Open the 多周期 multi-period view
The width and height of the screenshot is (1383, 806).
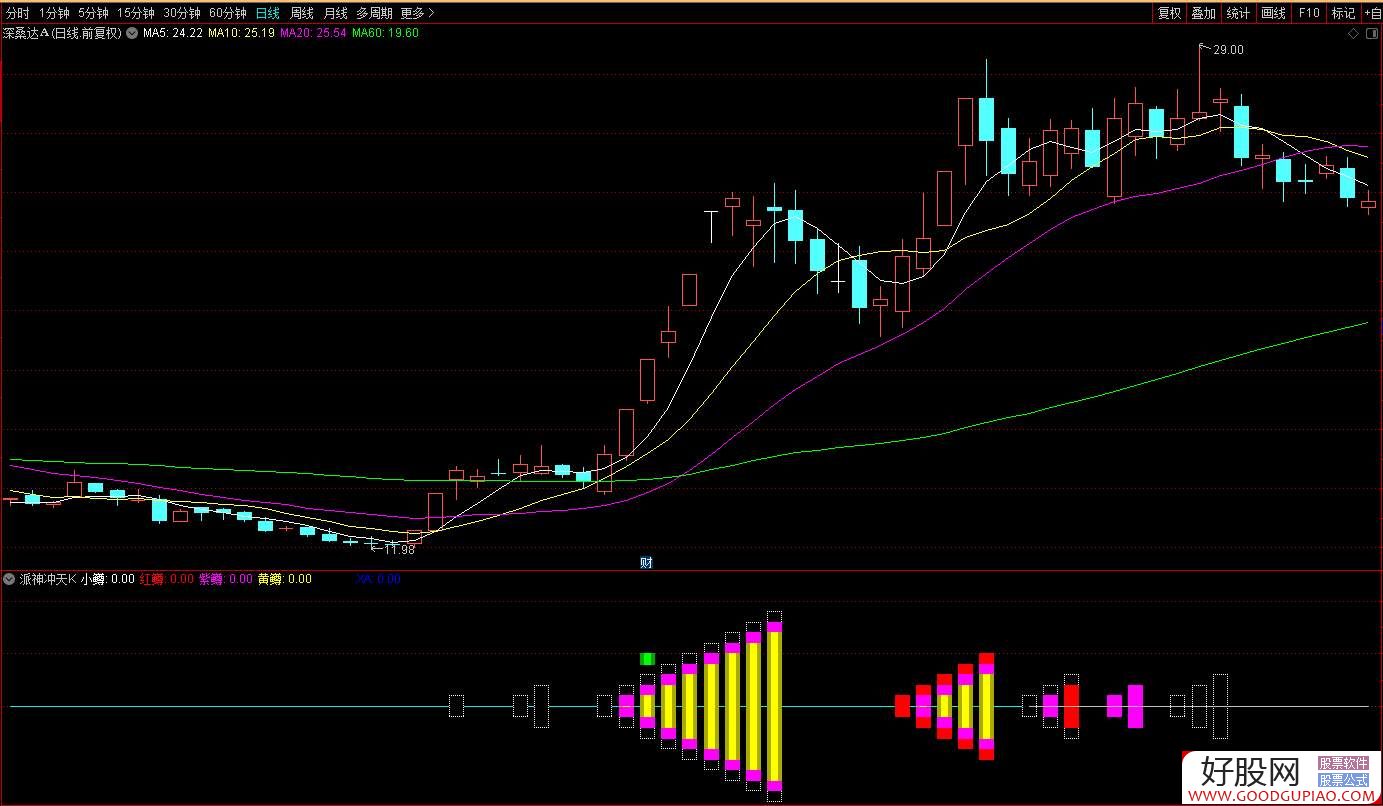tap(375, 13)
